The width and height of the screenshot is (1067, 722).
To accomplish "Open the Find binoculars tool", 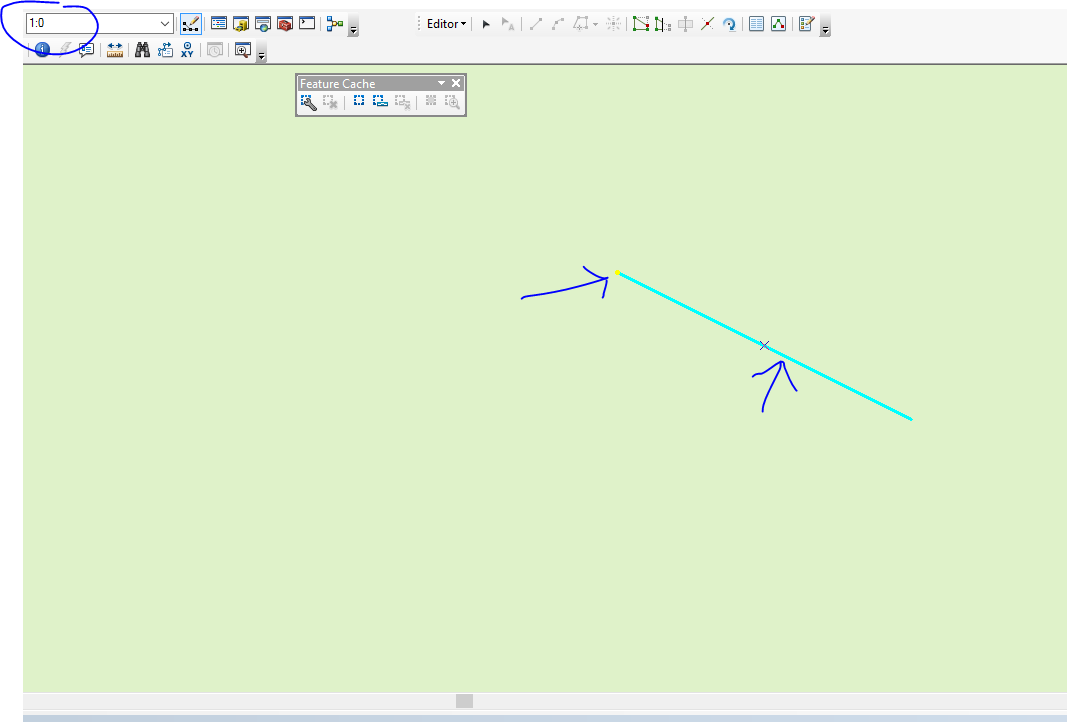I will click(142, 50).
